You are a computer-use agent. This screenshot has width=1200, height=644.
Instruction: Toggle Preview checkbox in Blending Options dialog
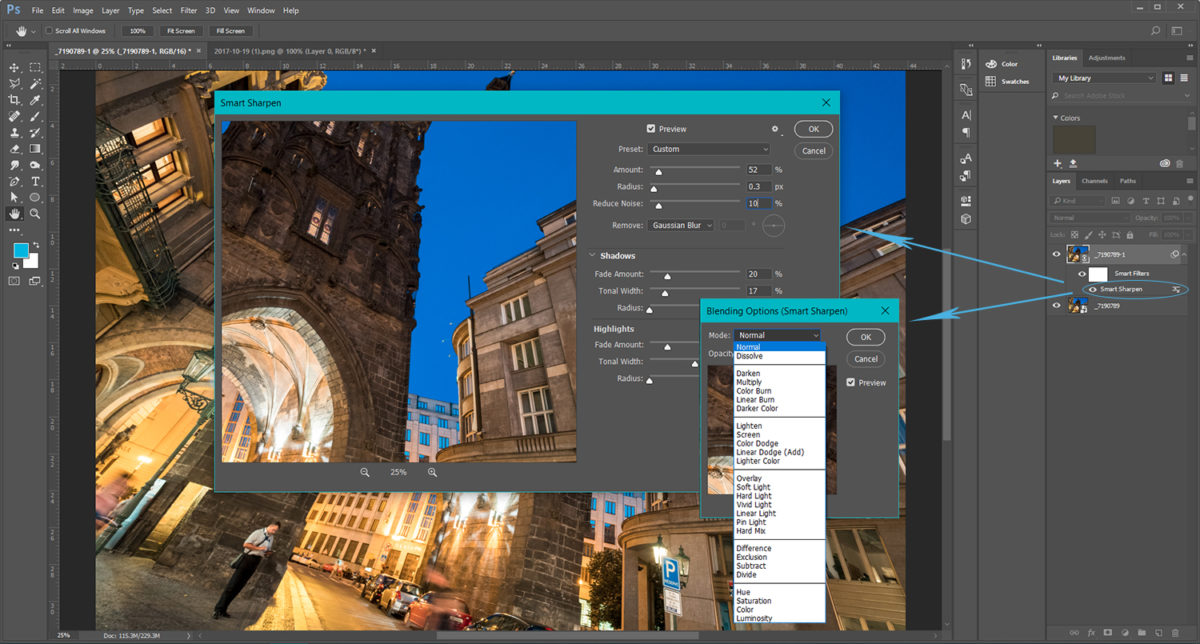[x=851, y=382]
